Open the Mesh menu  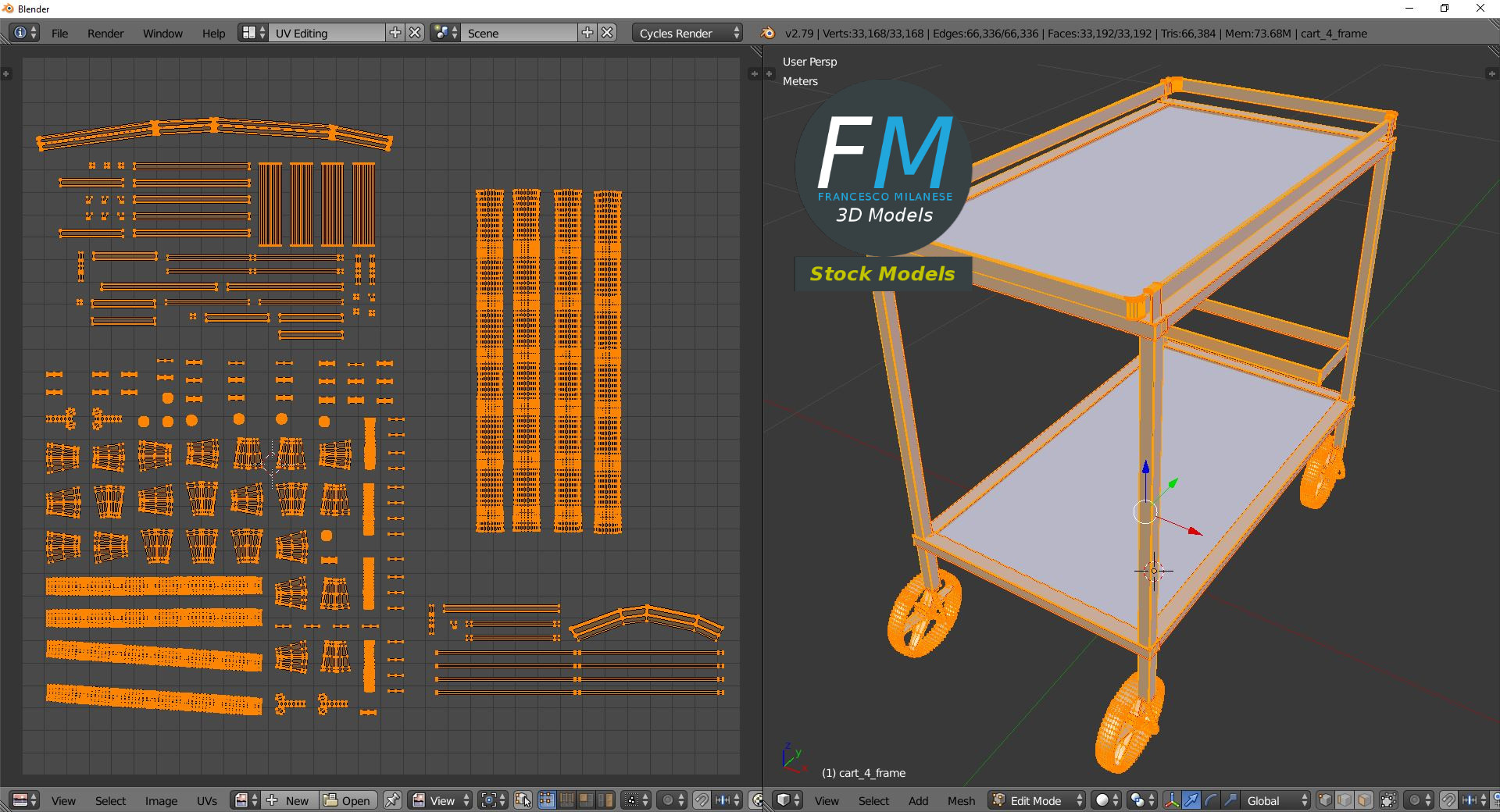[x=961, y=800]
